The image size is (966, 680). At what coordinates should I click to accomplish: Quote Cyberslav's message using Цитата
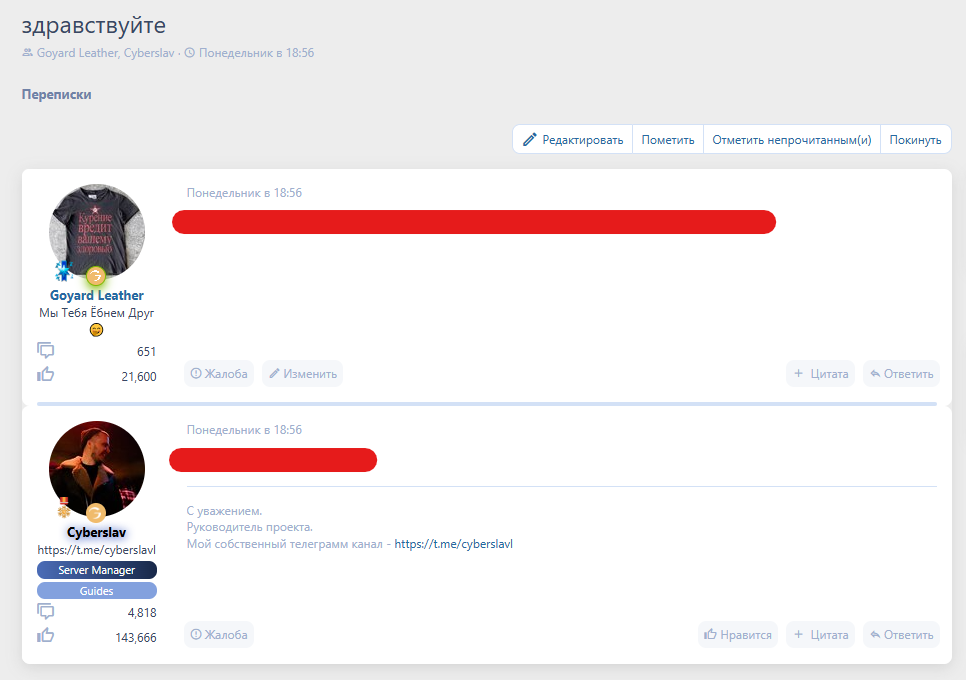pos(820,634)
